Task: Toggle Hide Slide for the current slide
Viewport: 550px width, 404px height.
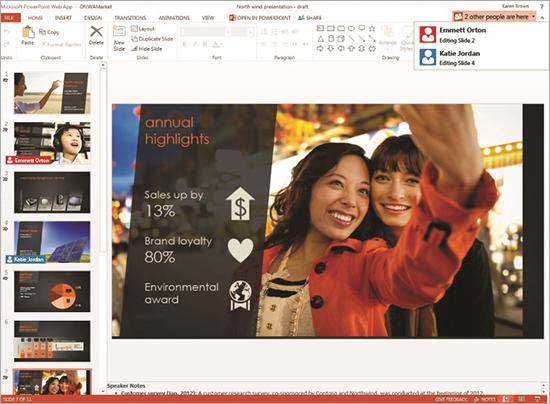Action: 147,49
